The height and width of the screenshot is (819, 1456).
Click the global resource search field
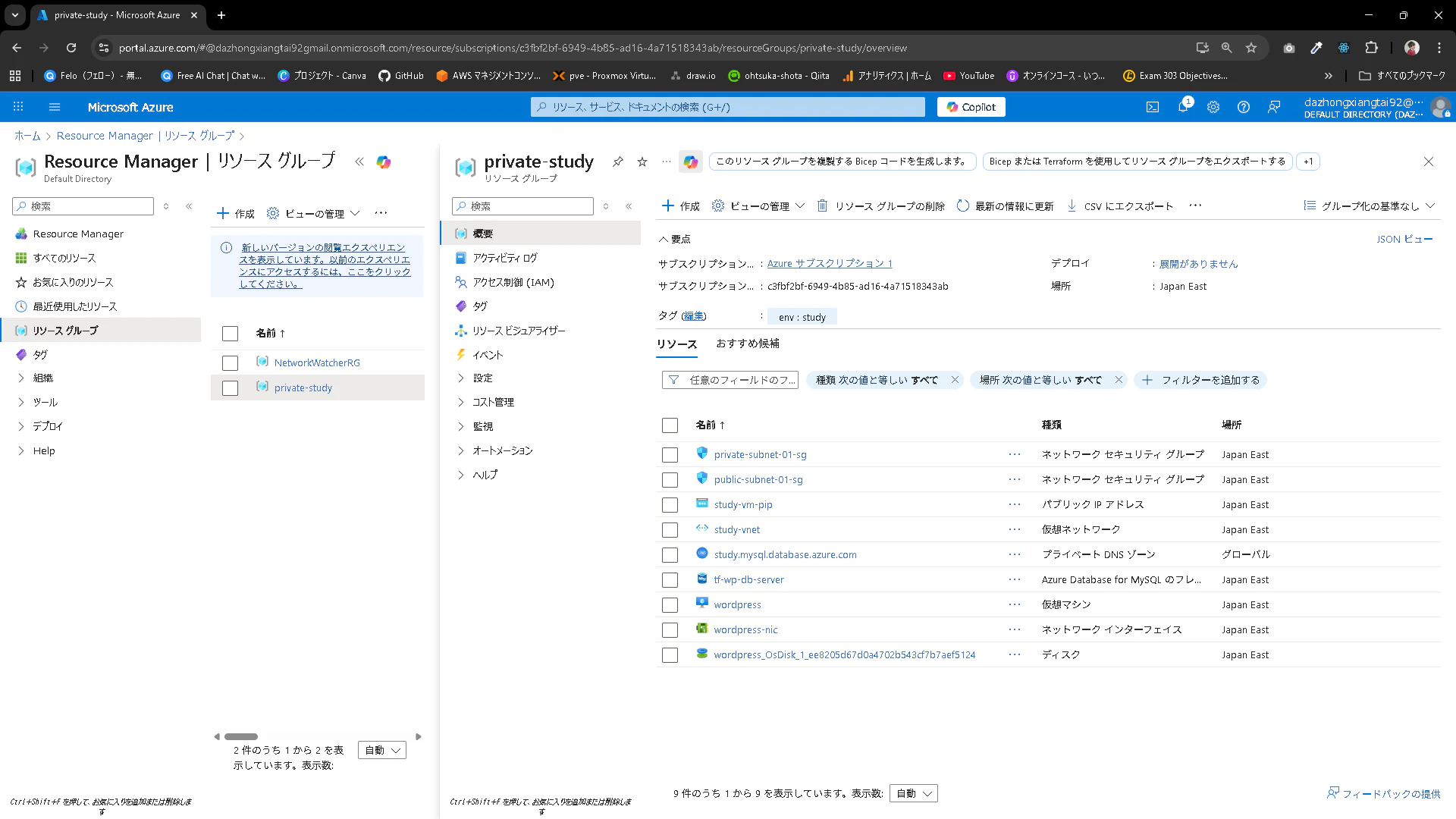728,107
